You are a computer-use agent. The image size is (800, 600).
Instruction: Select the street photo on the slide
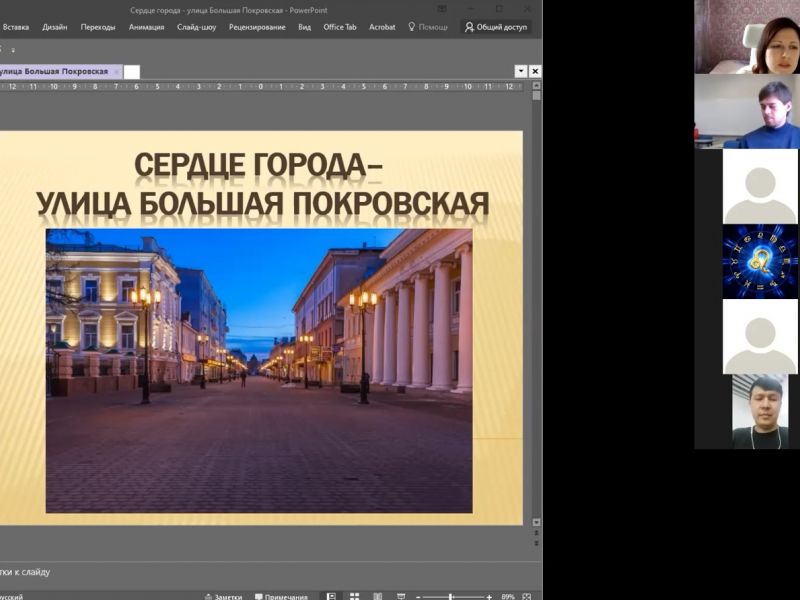[258, 370]
